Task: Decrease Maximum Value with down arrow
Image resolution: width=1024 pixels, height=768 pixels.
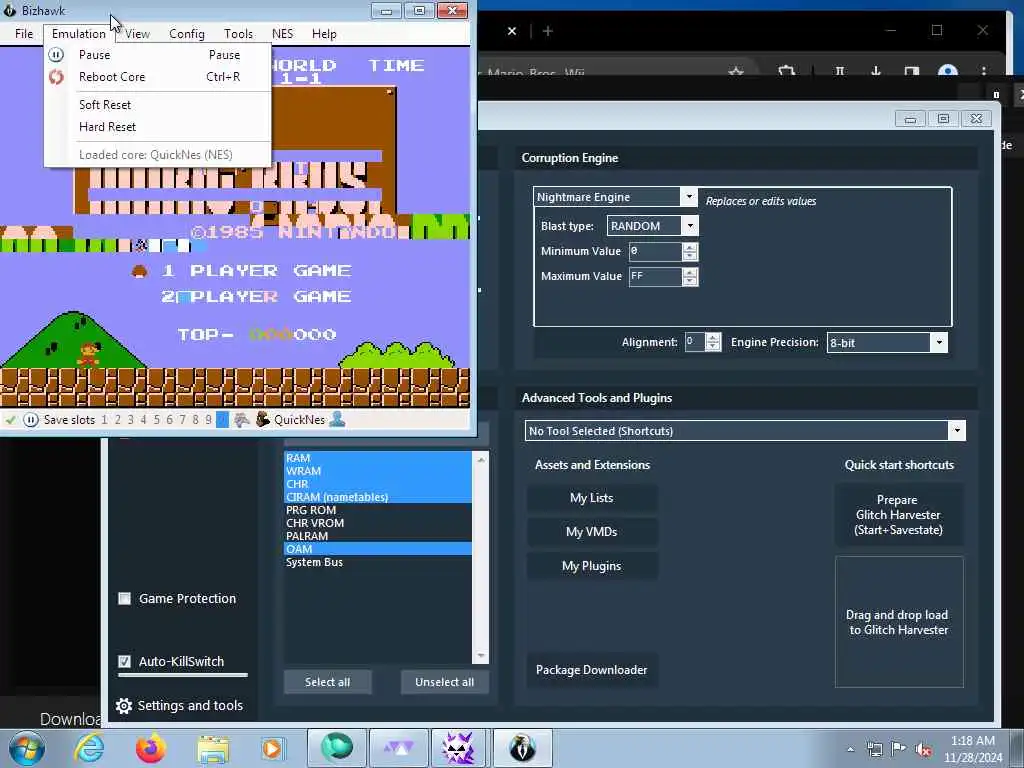Action: click(690, 281)
